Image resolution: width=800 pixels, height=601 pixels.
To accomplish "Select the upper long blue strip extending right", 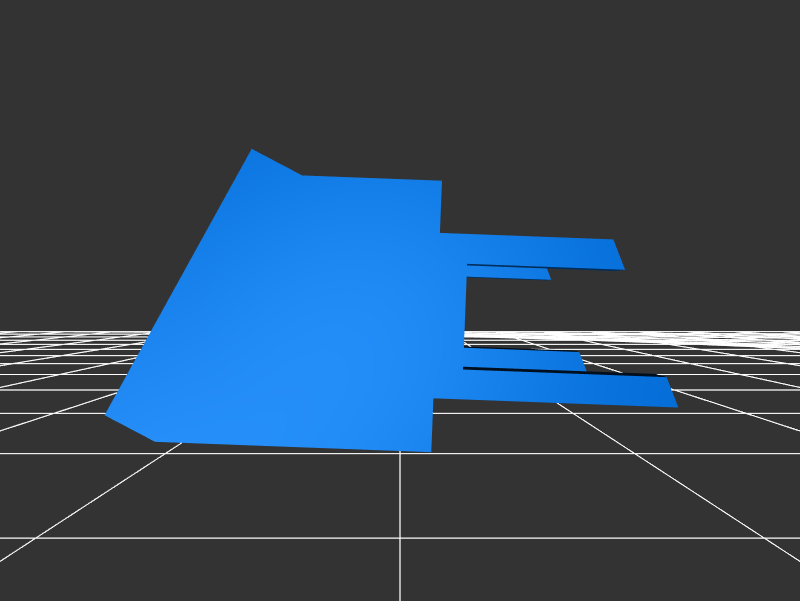I will 530,250.
